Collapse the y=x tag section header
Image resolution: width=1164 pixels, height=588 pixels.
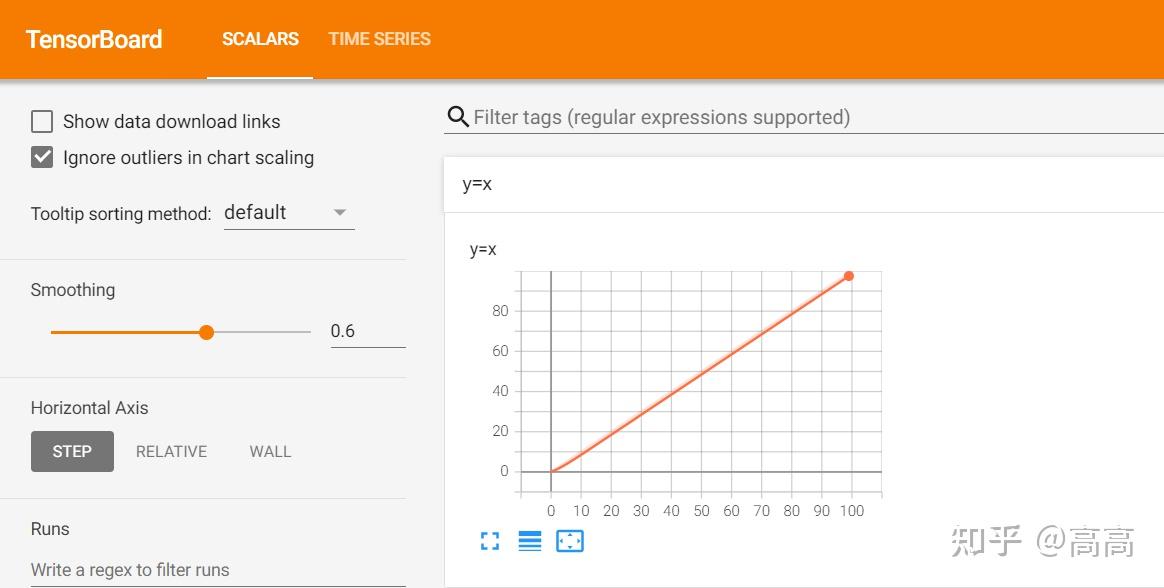[x=803, y=185]
